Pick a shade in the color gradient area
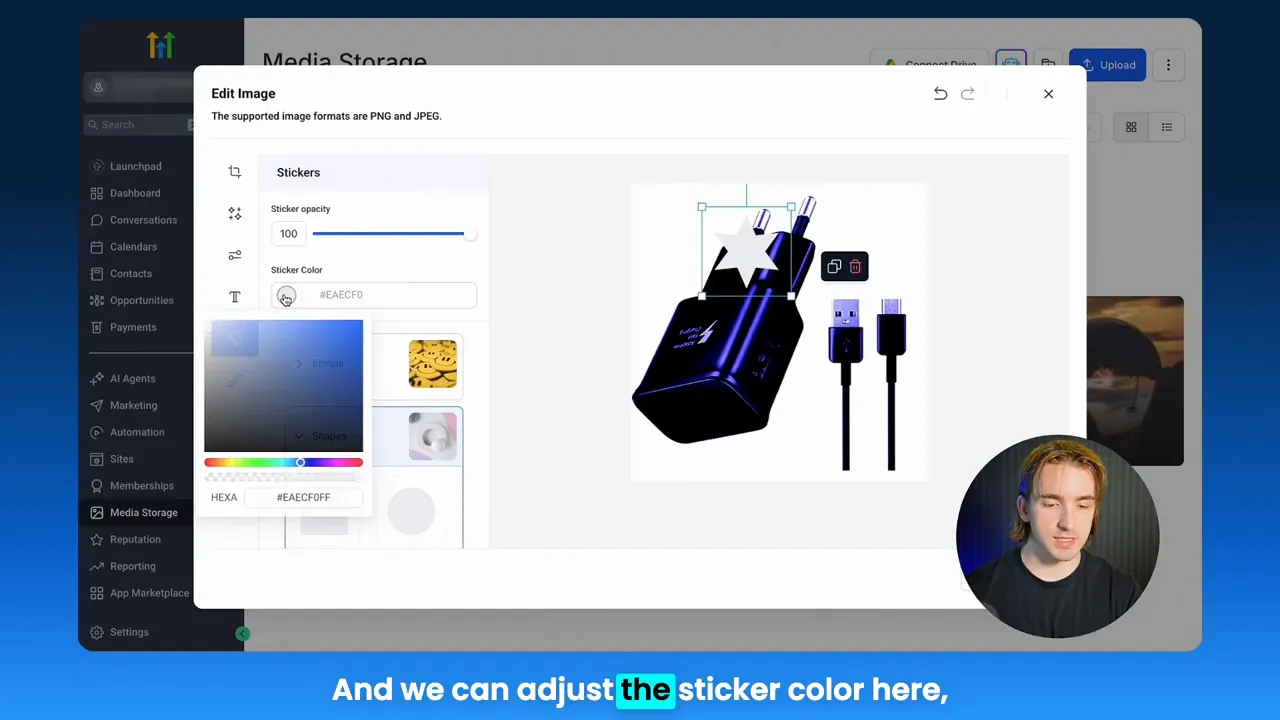The width and height of the screenshot is (1280, 720). pos(283,386)
